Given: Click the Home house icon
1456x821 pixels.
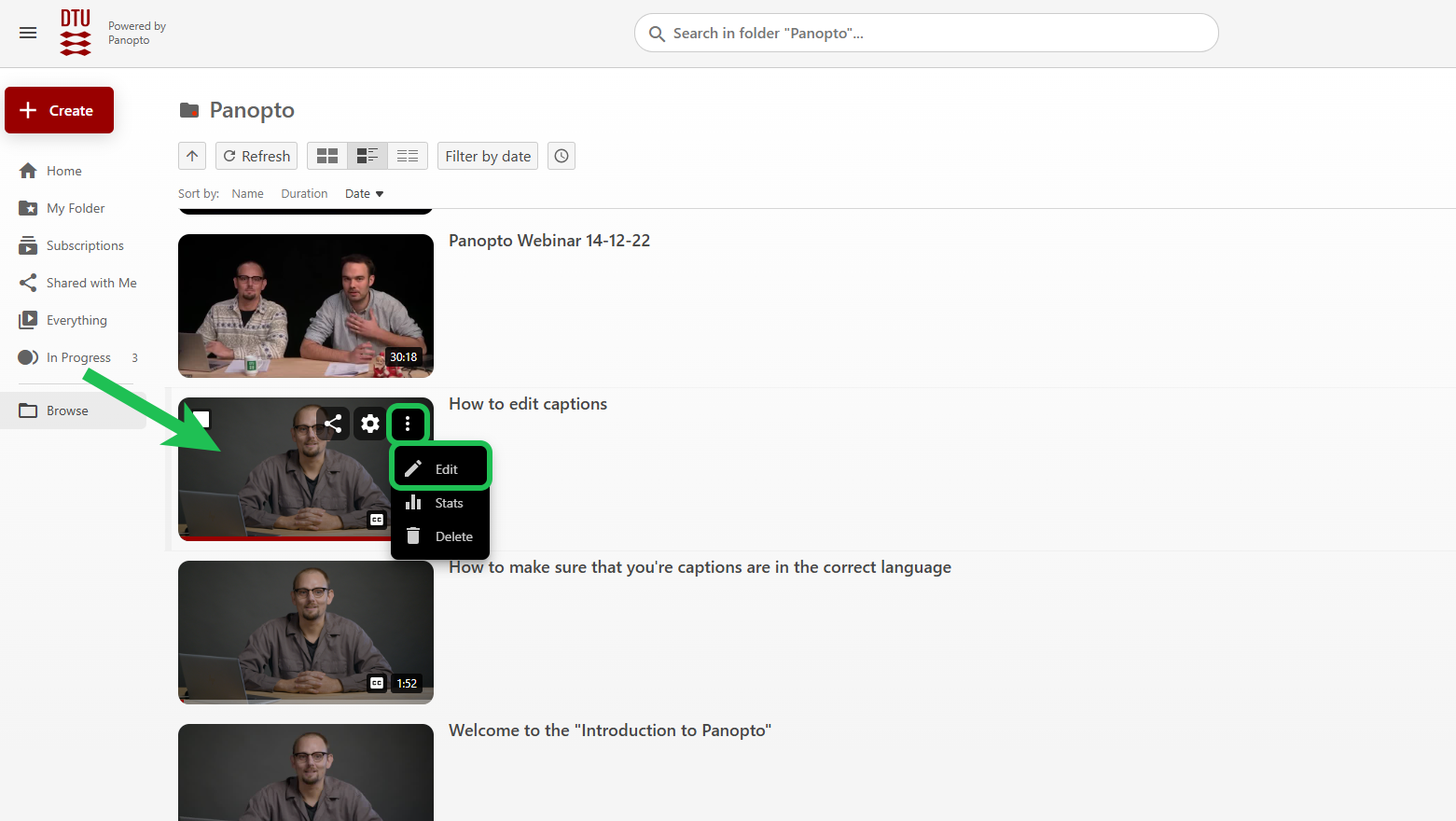Looking at the screenshot, I should 28,171.
